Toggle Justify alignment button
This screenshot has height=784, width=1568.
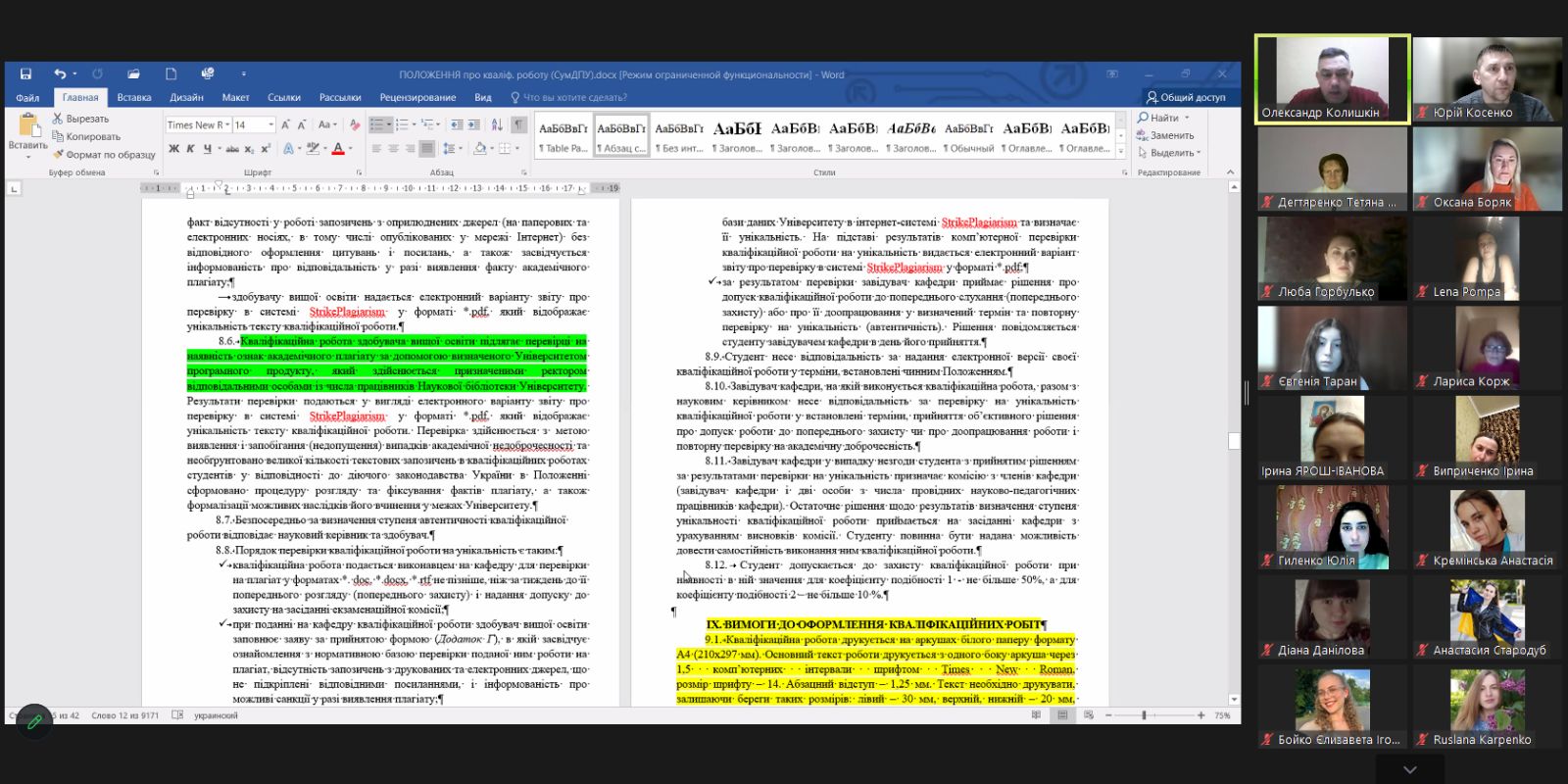click(426, 149)
